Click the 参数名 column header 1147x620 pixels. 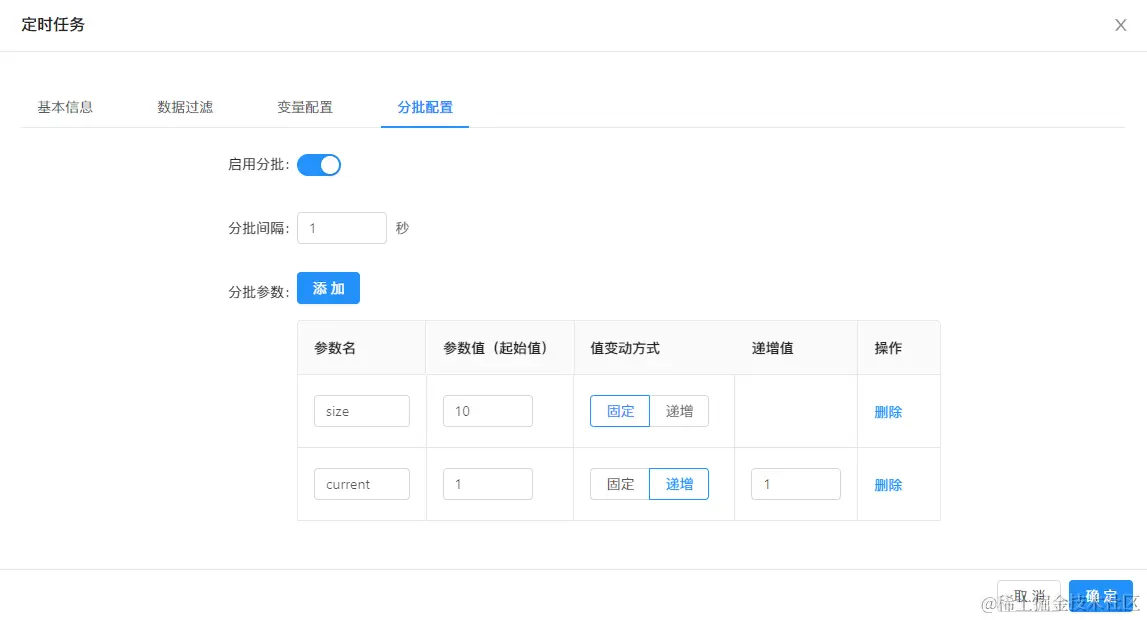pyautogui.click(x=335, y=348)
